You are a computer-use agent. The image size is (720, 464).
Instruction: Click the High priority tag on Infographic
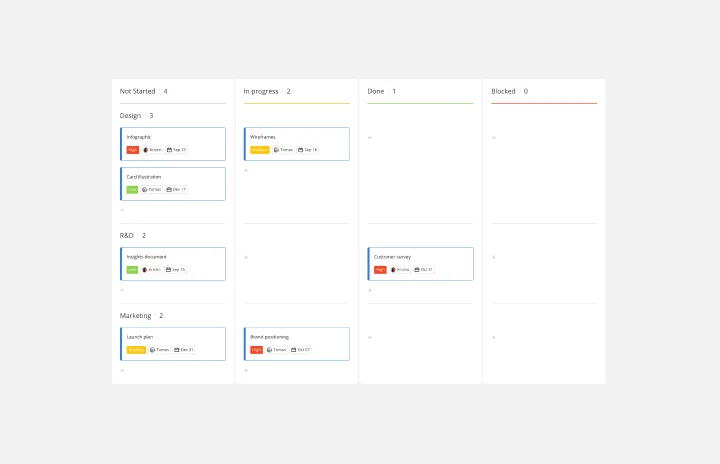coord(132,150)
